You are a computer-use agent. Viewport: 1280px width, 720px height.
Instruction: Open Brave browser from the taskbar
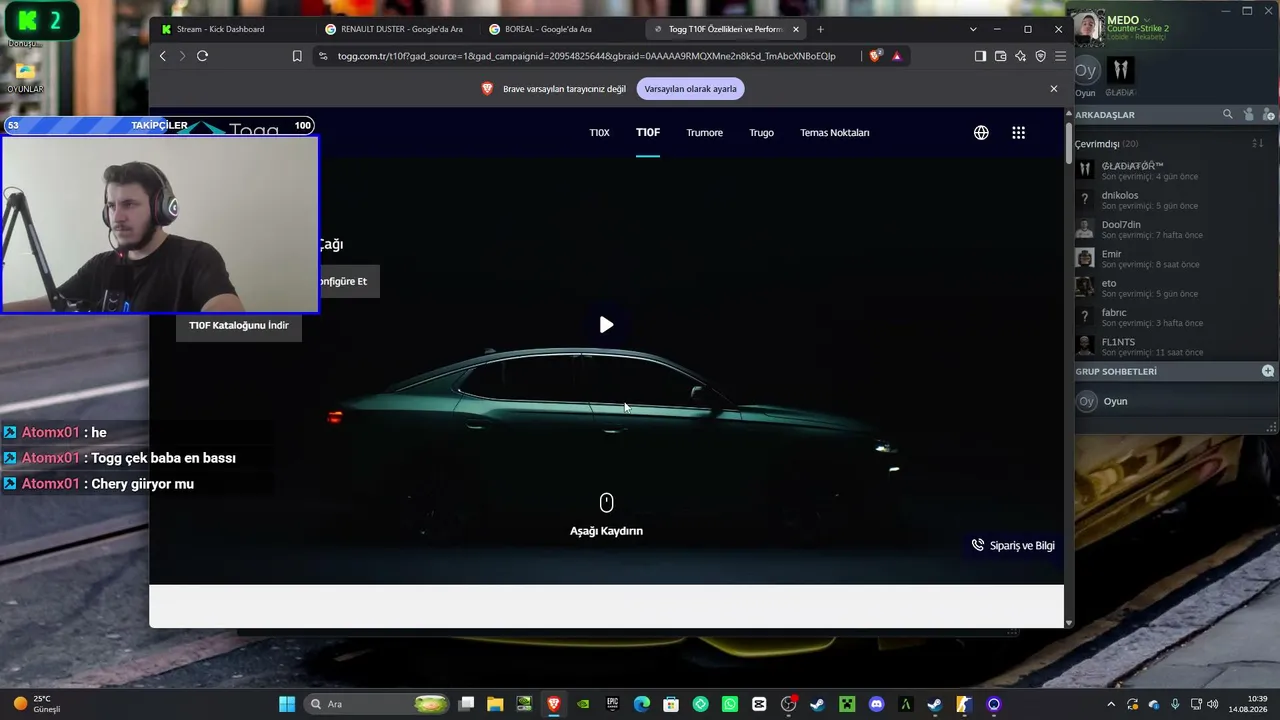click(553, 704)
